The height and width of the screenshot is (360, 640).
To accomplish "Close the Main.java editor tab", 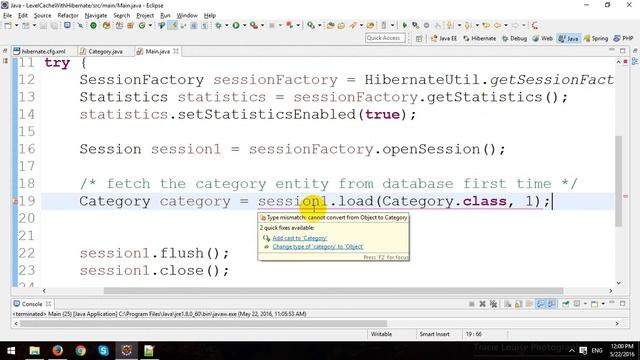I will tap(176, 51).
